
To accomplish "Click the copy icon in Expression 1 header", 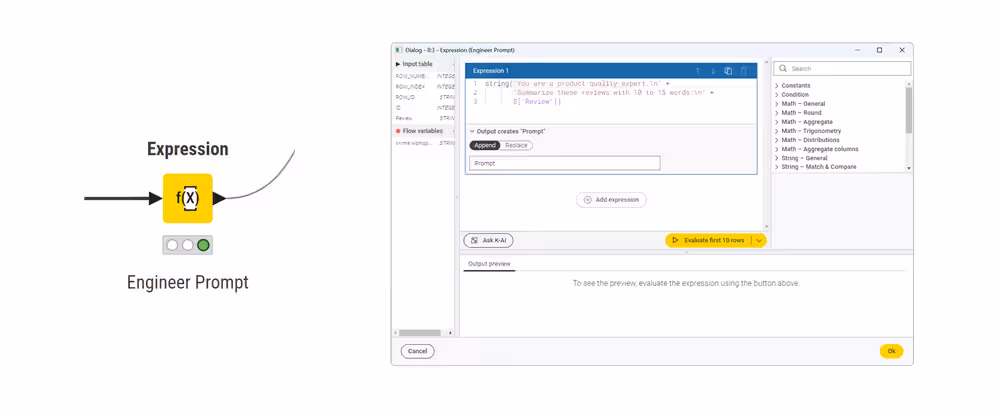I will tap(728, 71).
